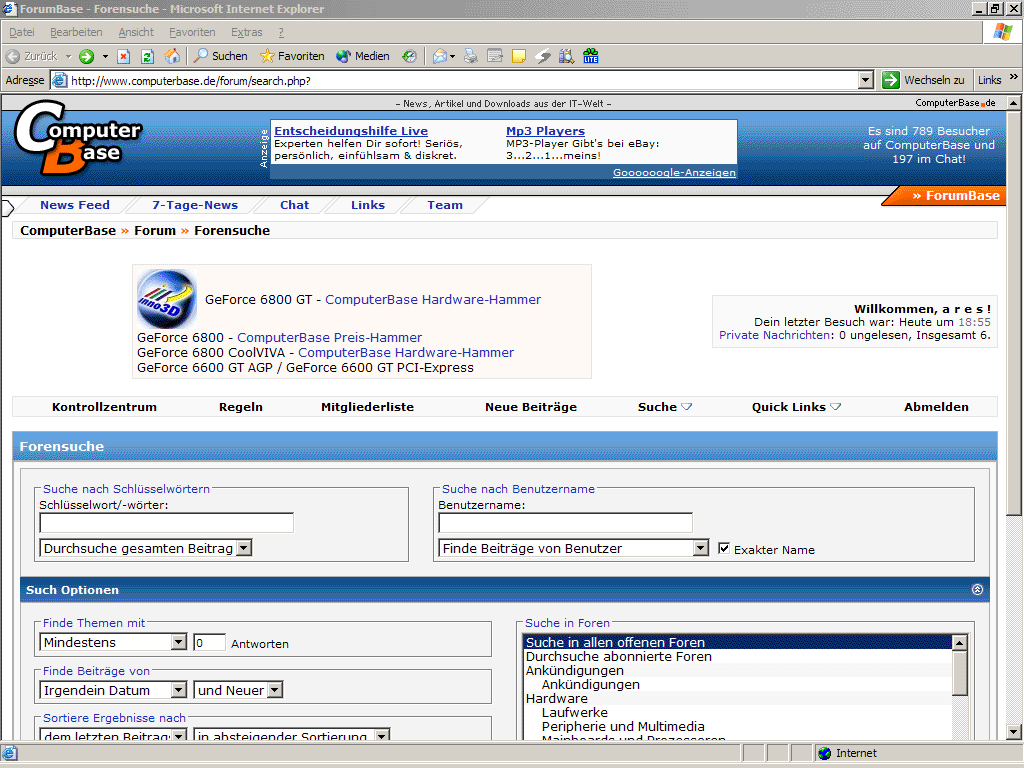The image size is (1024, 768).
Task: Click the page icon in the address bar
Action: tap(59, 80)
